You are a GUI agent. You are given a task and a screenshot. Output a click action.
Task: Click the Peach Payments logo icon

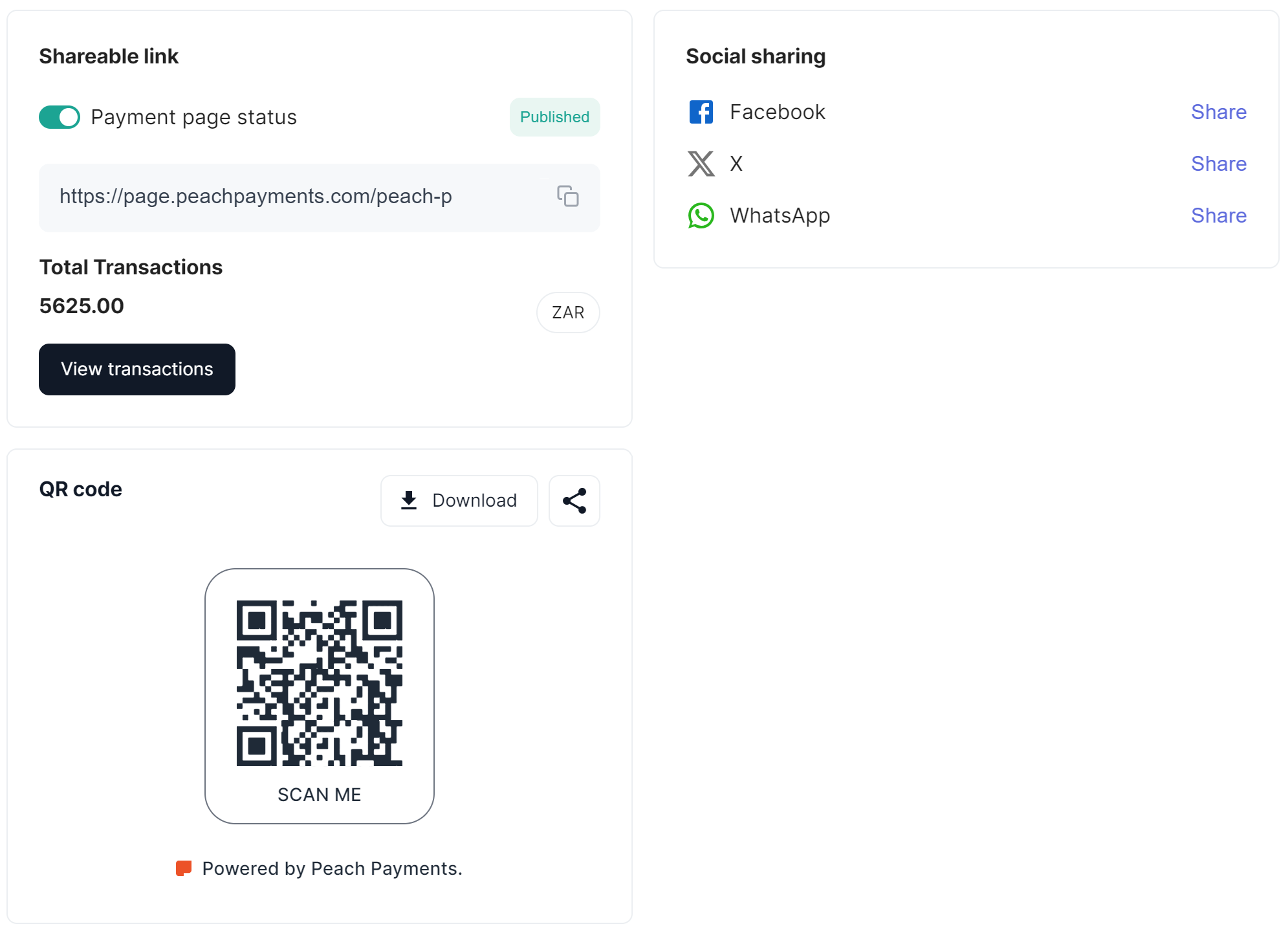tap(184, 868)
